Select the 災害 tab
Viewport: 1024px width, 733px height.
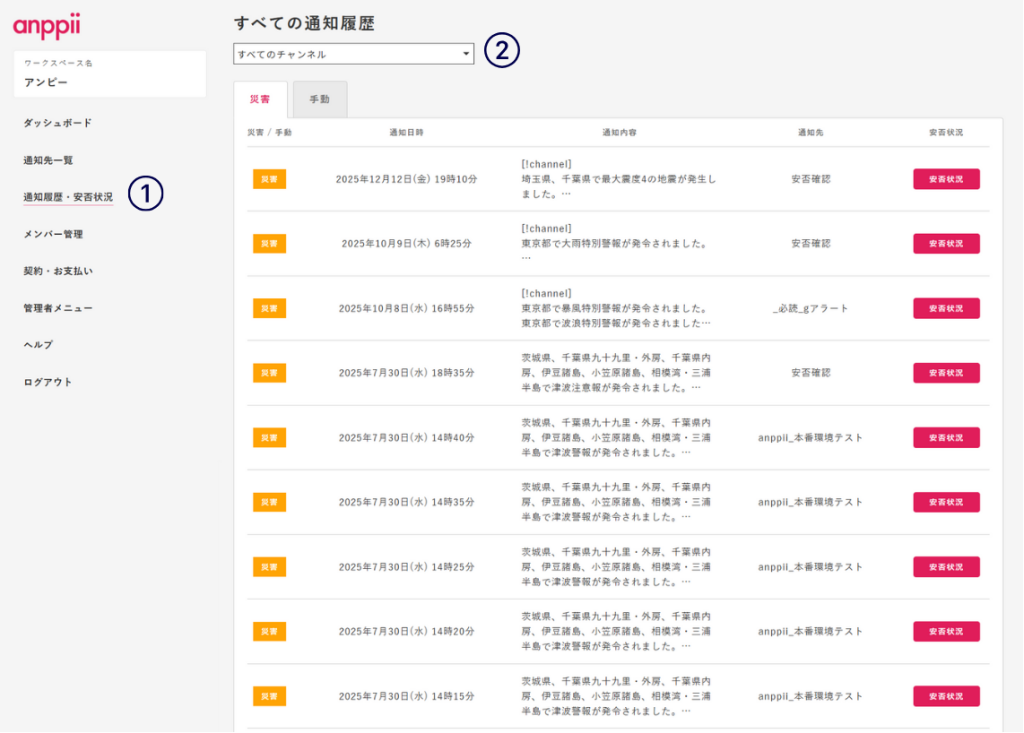260,100
